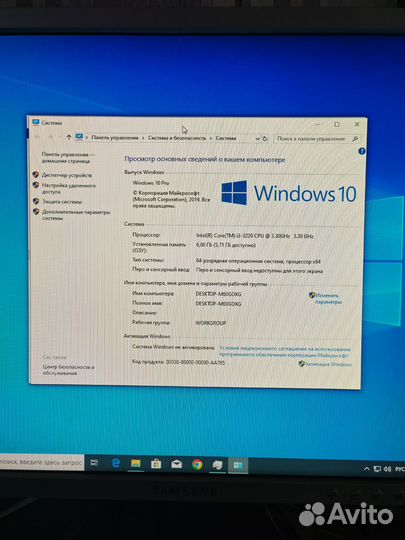Open Дополнительные параметры системы link

coord(76,215)
